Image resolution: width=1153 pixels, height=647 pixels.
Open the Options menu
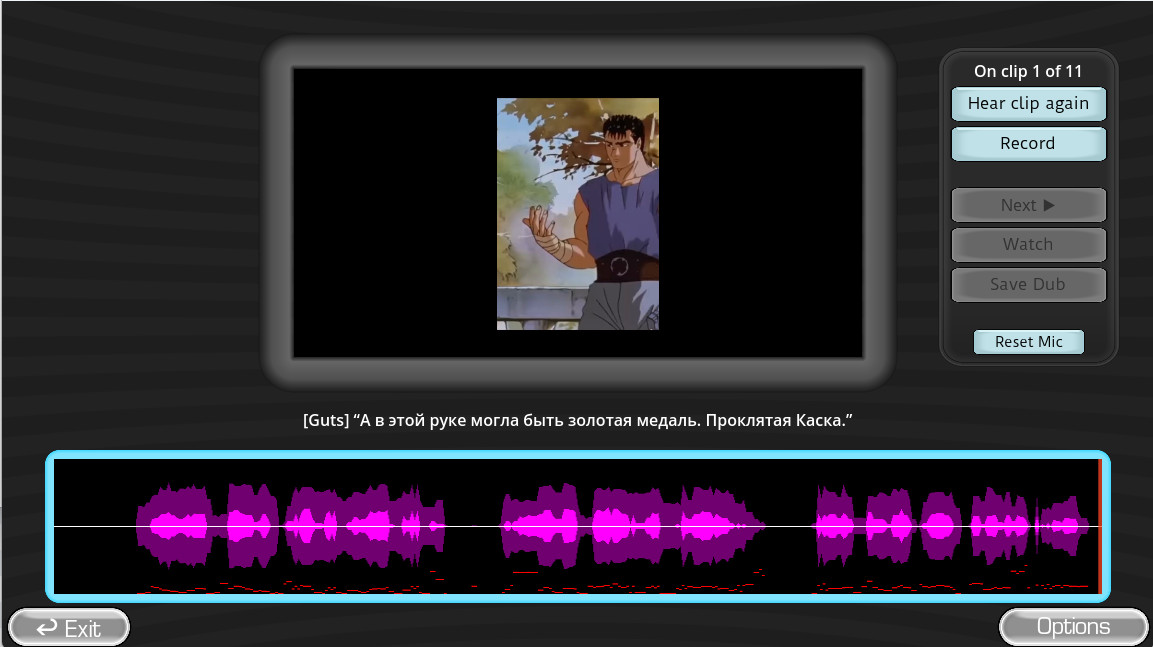tap(1073, 626)
